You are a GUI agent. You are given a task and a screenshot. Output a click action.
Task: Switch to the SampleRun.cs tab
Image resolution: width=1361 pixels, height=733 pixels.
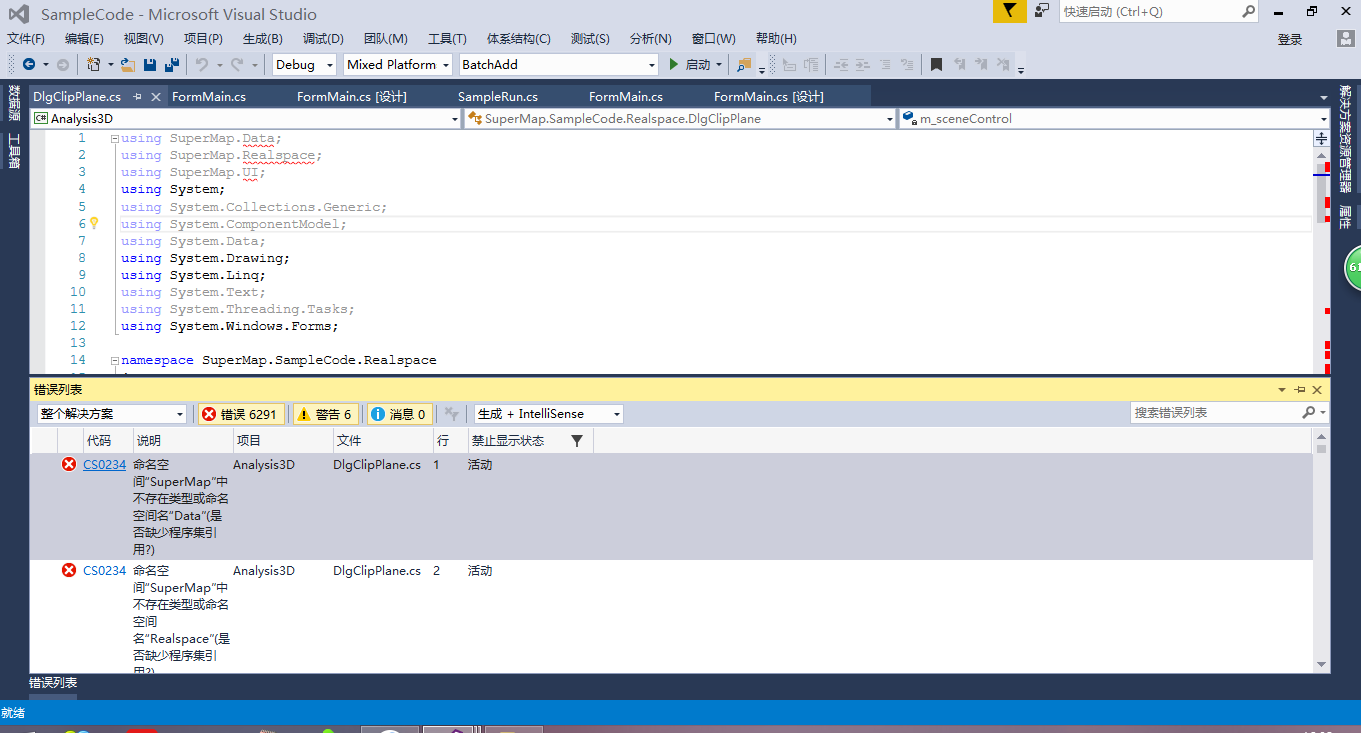(x=497, y=97)
